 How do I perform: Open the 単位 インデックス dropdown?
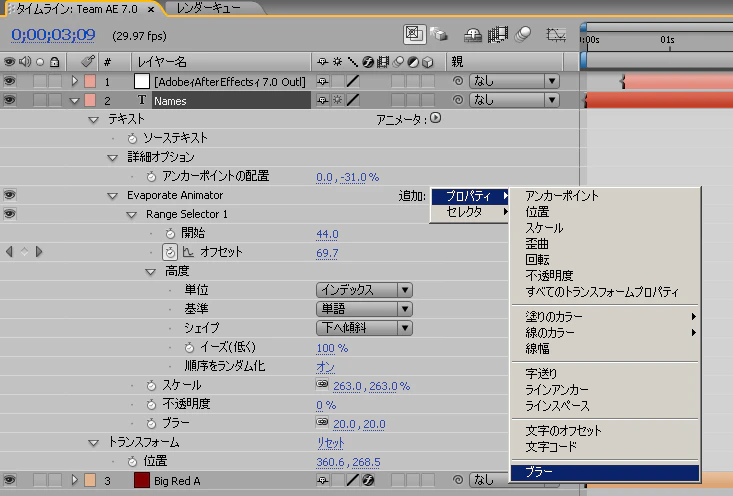click(x=364, y=290)
